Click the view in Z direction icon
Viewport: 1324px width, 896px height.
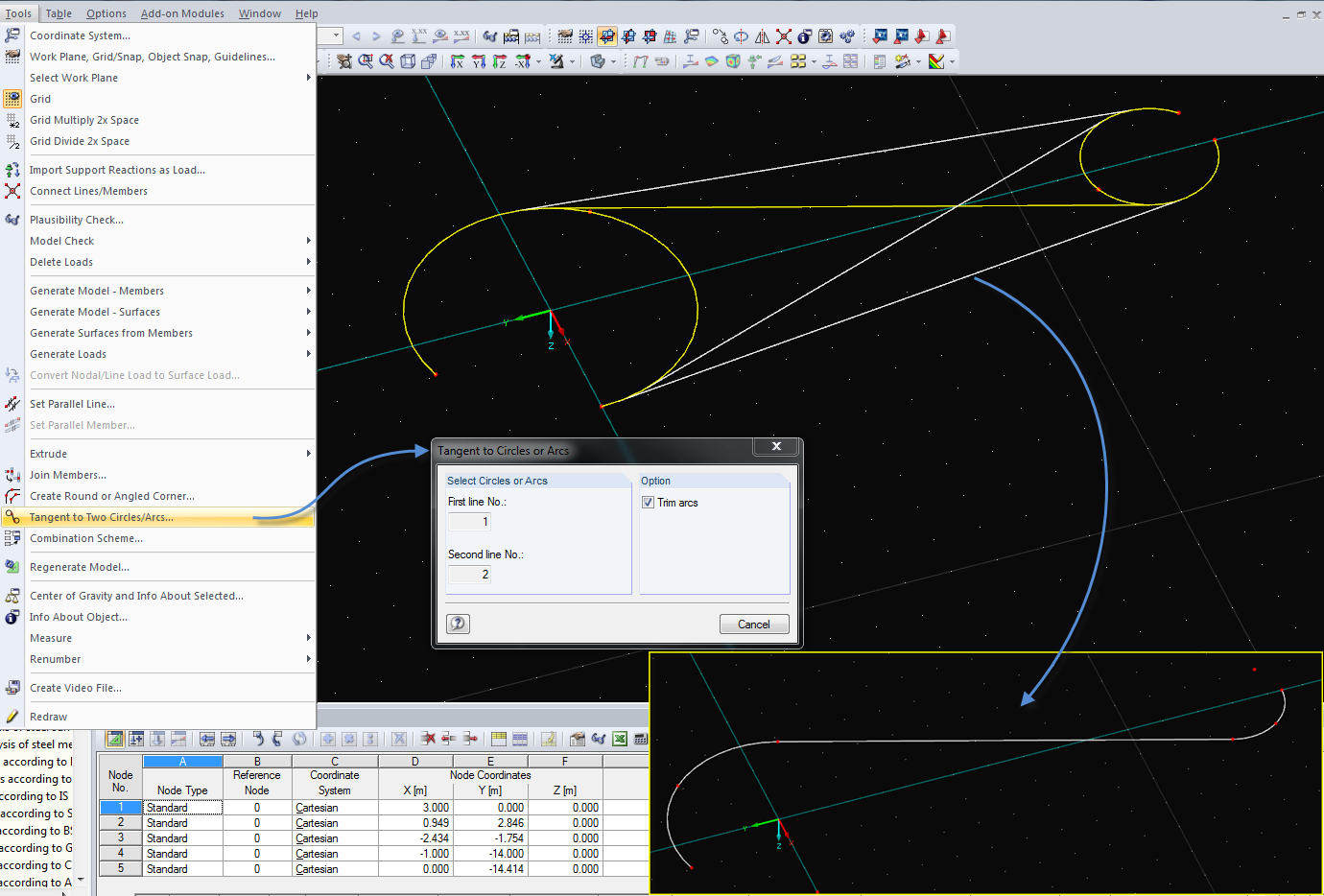[x=500, y=61]
